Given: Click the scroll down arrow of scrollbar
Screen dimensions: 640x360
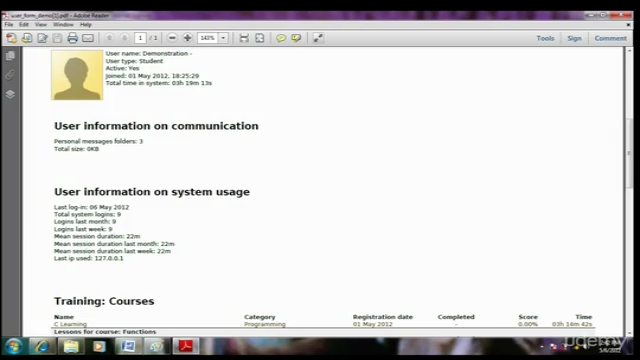Looking at the screenshot, I should click(x=629, y=333).
